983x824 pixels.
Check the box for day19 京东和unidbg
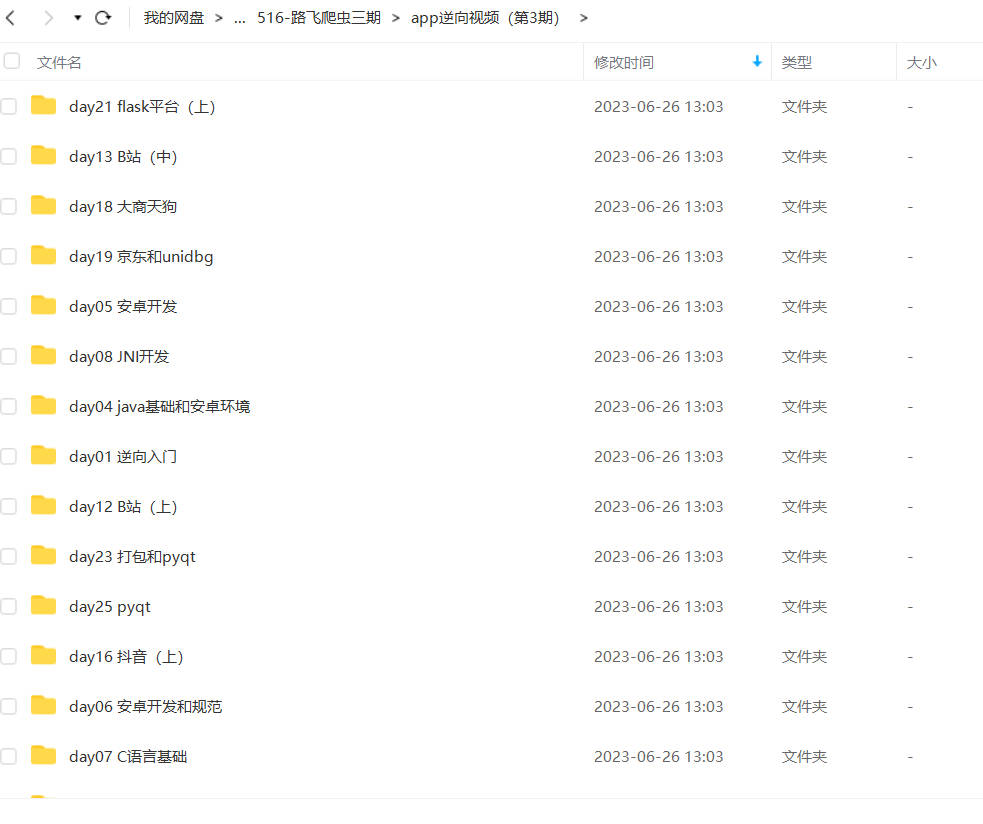[9, 256]
